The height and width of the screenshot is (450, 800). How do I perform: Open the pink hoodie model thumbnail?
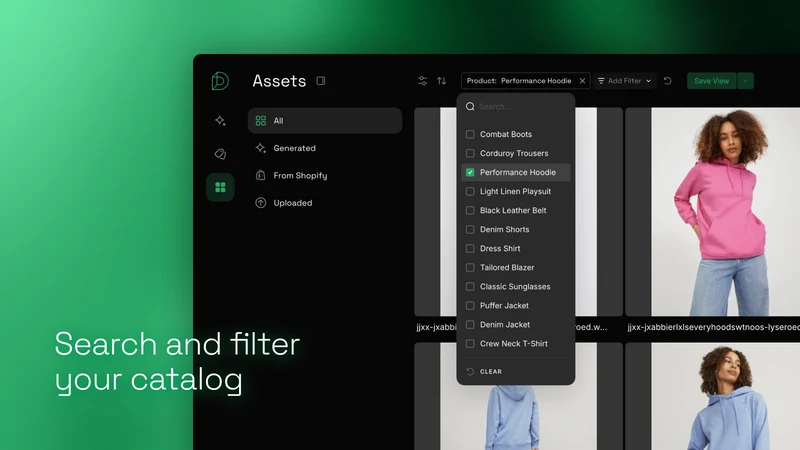(713, 212)
